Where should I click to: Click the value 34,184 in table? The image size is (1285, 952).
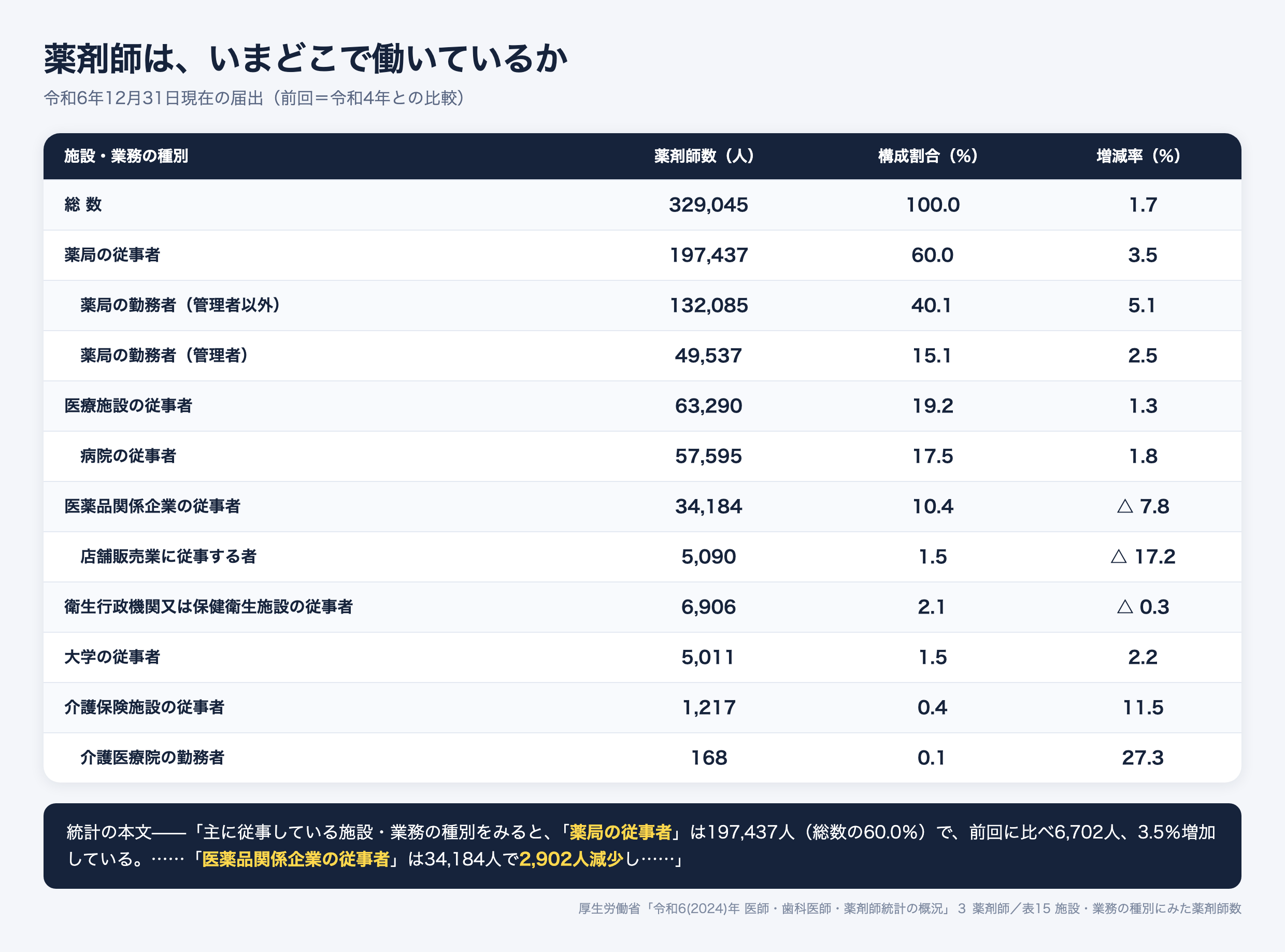point(708,506)
